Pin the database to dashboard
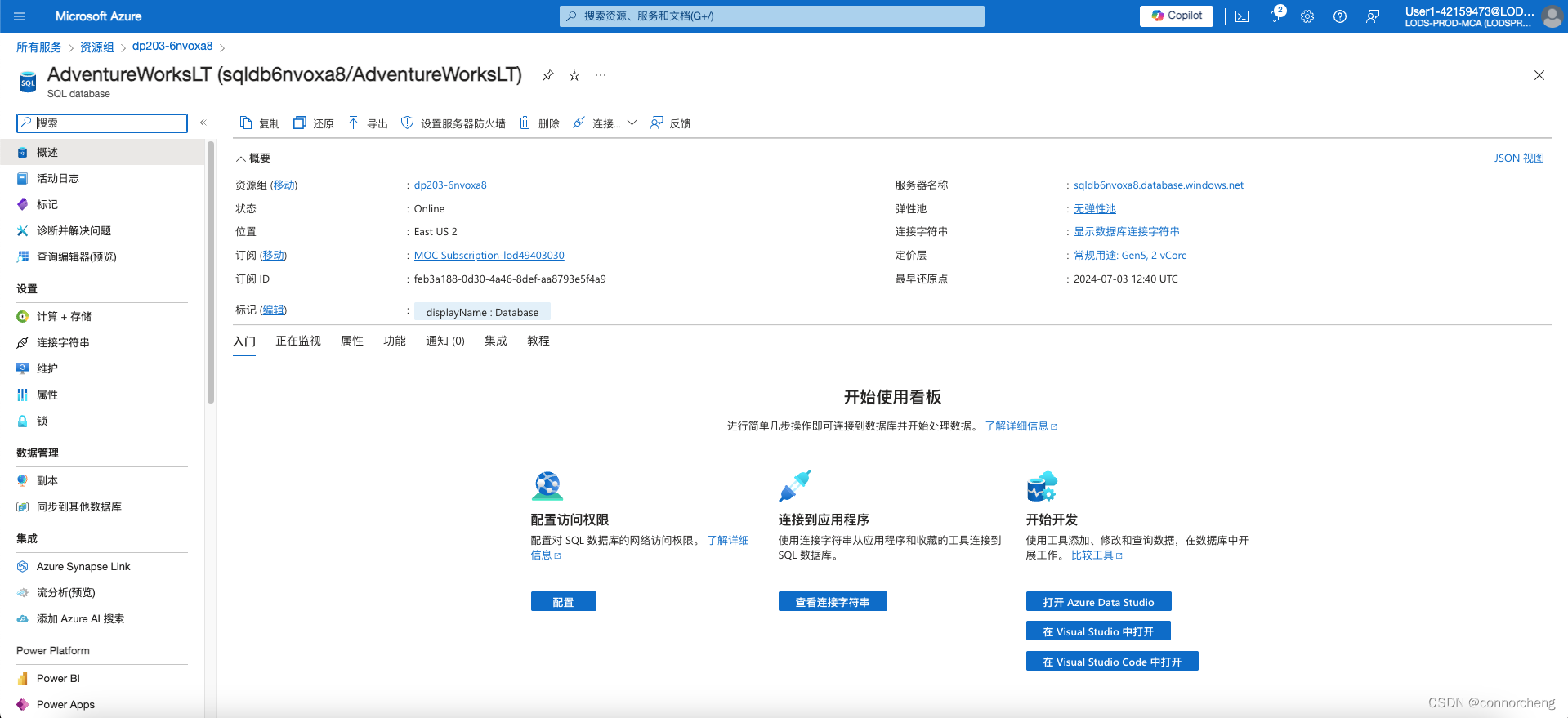 click(548, 75)
